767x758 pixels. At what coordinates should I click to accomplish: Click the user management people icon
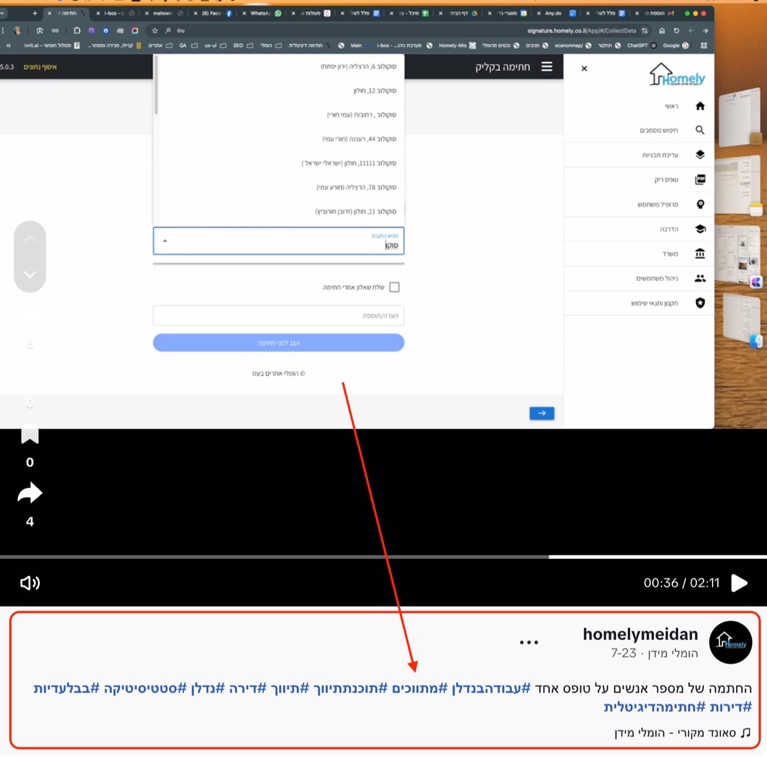pos(700,278)
